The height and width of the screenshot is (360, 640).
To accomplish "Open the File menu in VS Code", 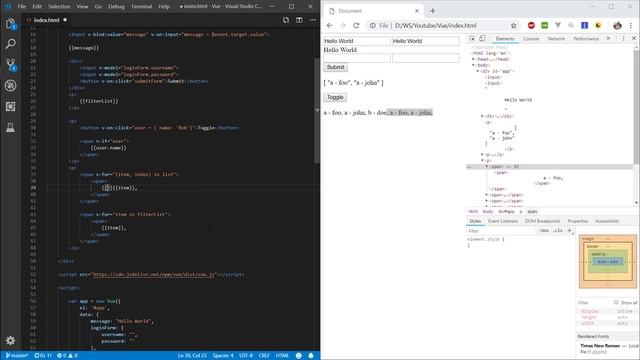I will (x=22, y=7).
